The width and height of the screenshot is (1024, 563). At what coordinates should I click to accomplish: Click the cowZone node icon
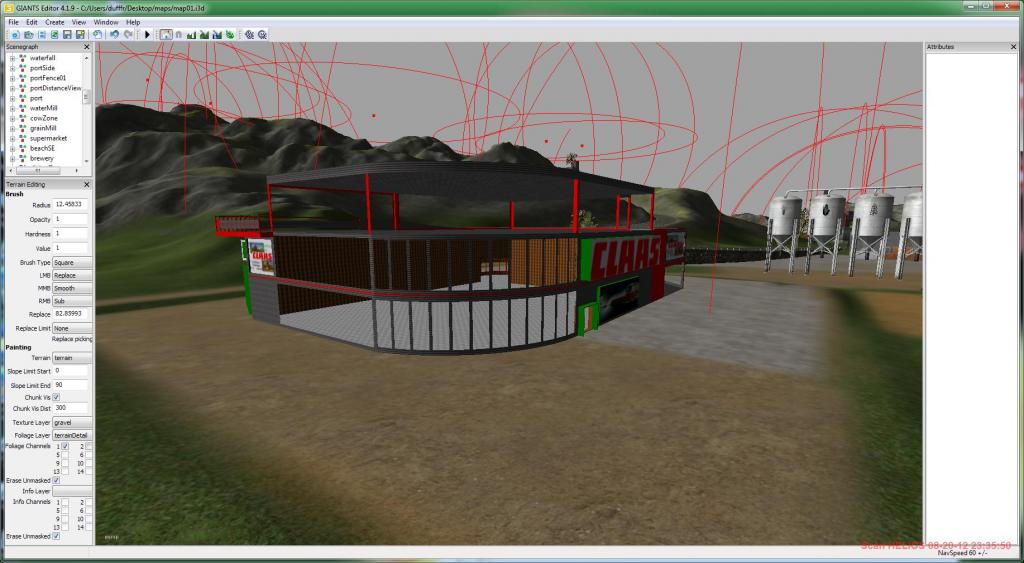pyautogui.click(x=23, y=118)
